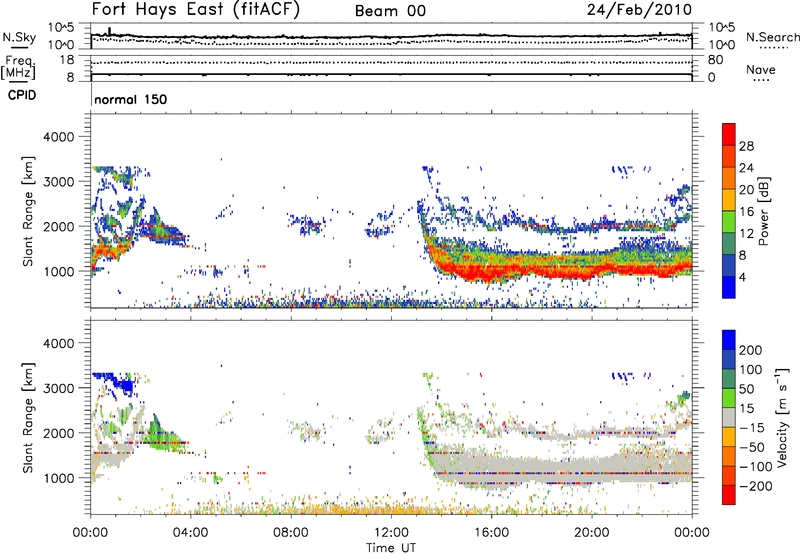Click the blue top segment of Velocity colorbar
This screenshot has width=800, height=554.
(x=729, y=340)
